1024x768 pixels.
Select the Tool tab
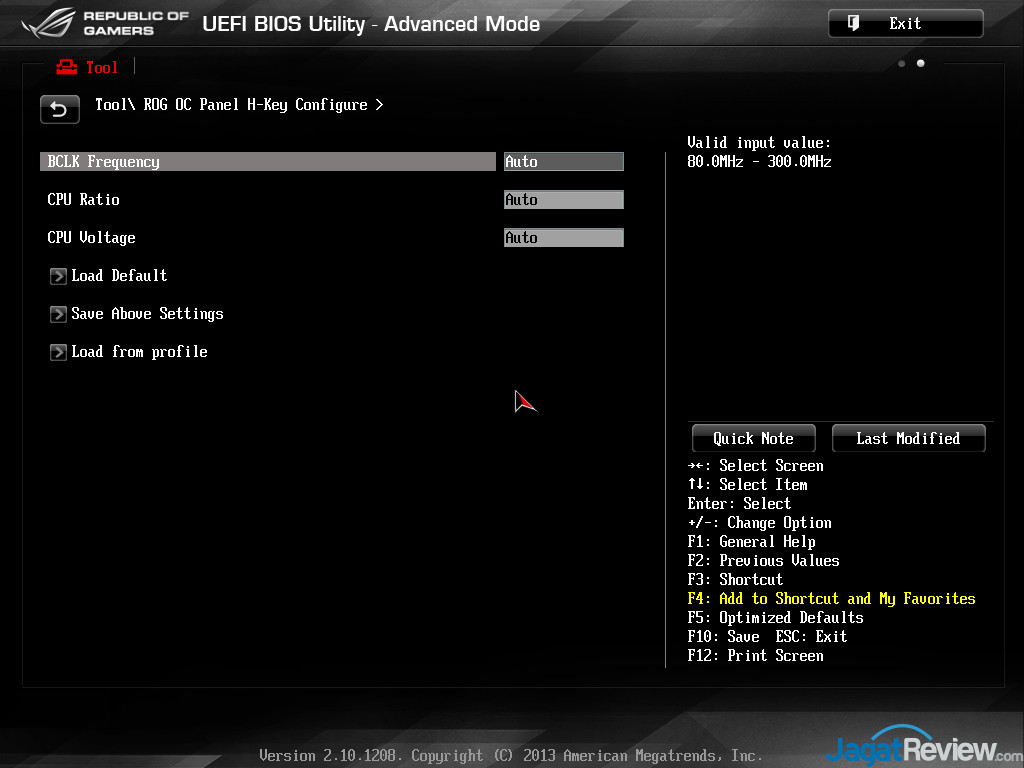pyautogui.click(x=87, y=68)
